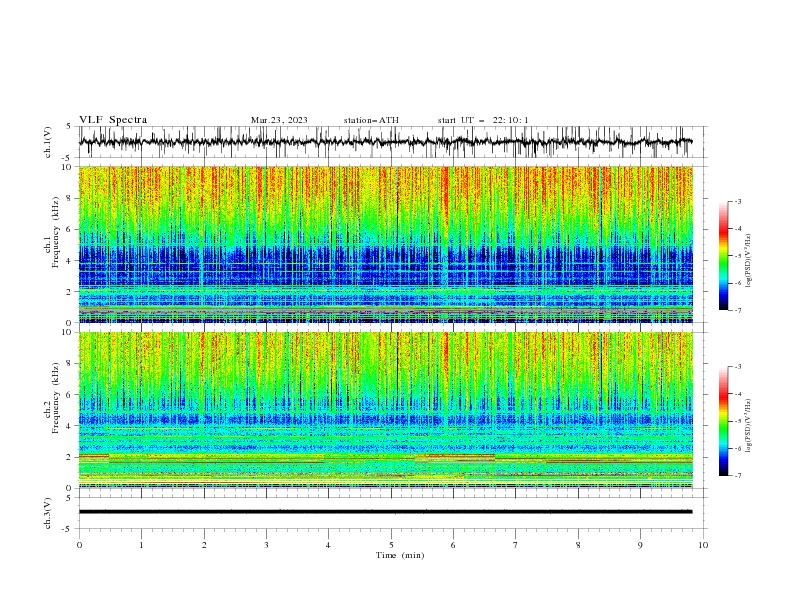
Task: Click the ch.1 voltage waveform trace
Action: [385, 142]
